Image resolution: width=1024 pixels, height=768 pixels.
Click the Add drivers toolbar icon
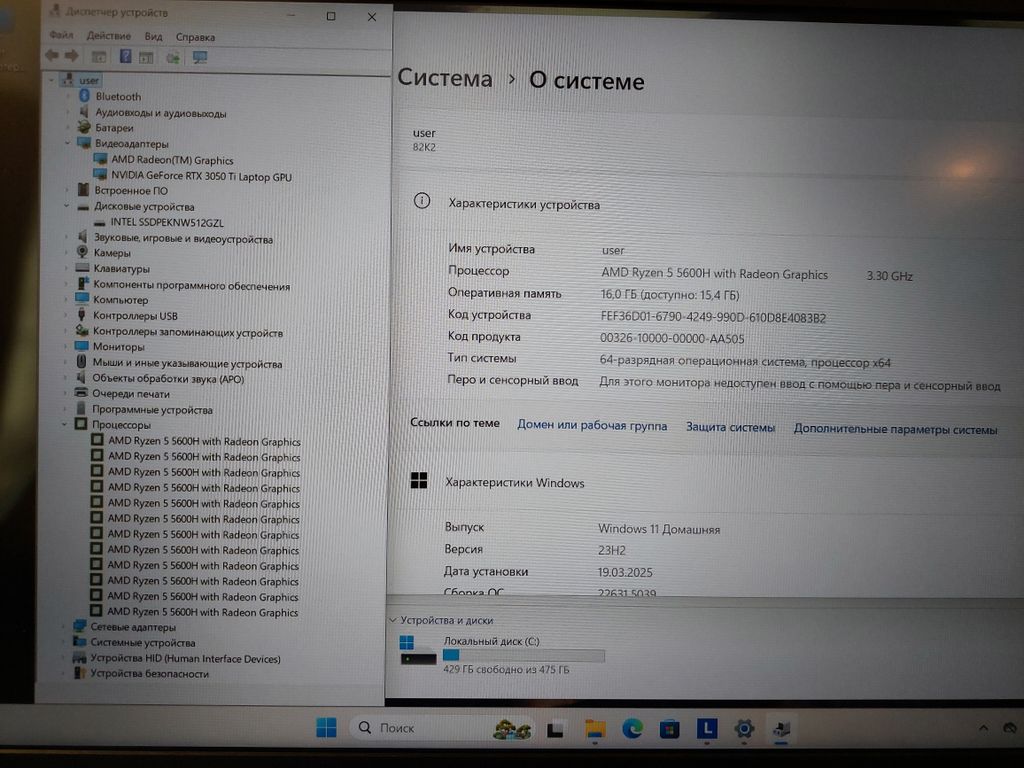point(173,57)
